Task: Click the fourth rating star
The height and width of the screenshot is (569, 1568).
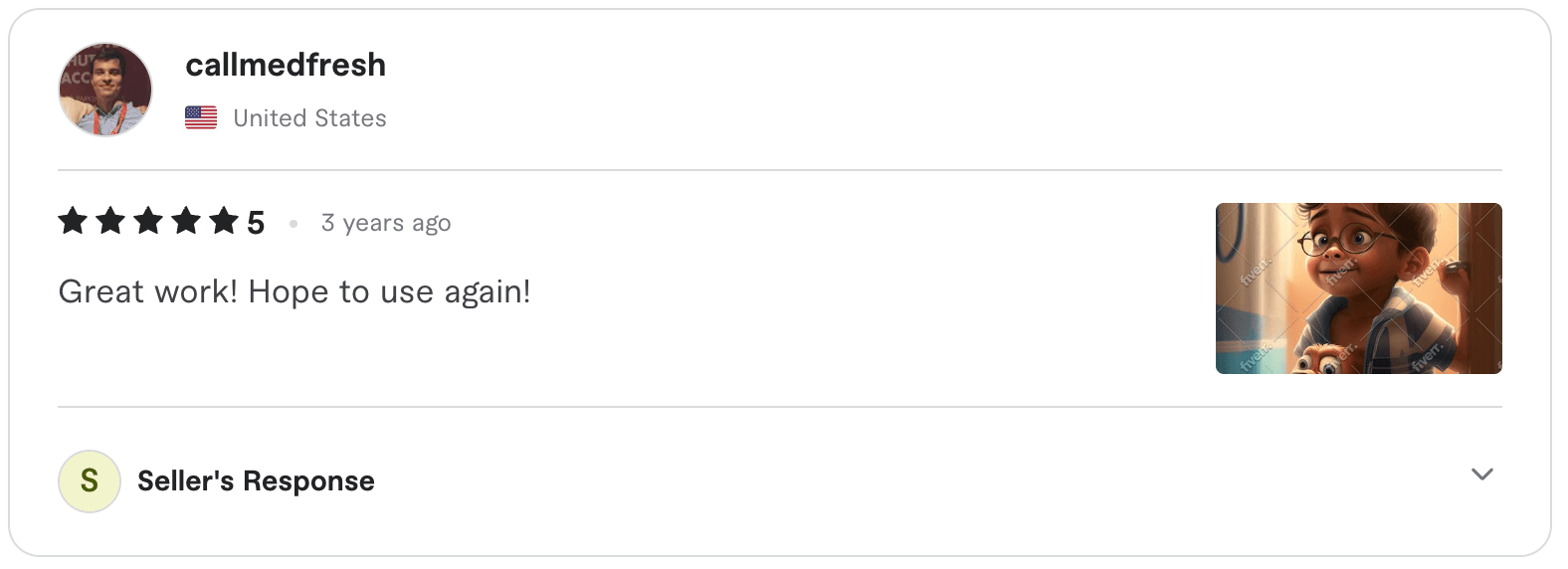Action: click(x=186, y=220)
